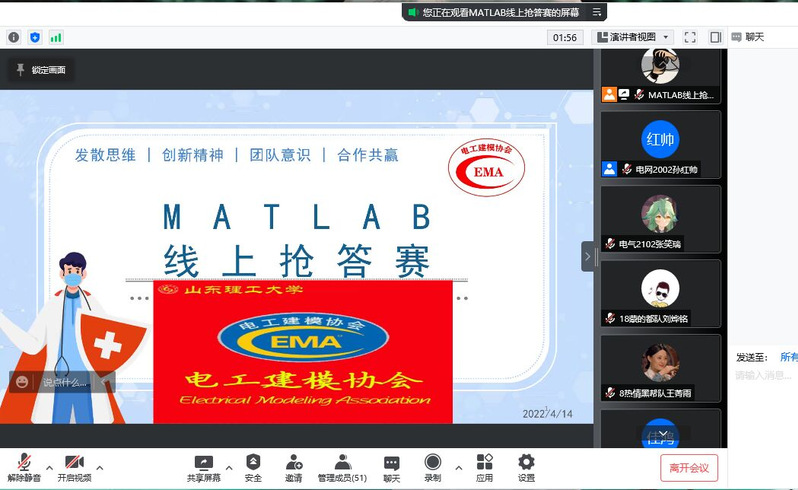Open the Invite (邀请) participants icon

pyautogui.click(x=294, y=463)
